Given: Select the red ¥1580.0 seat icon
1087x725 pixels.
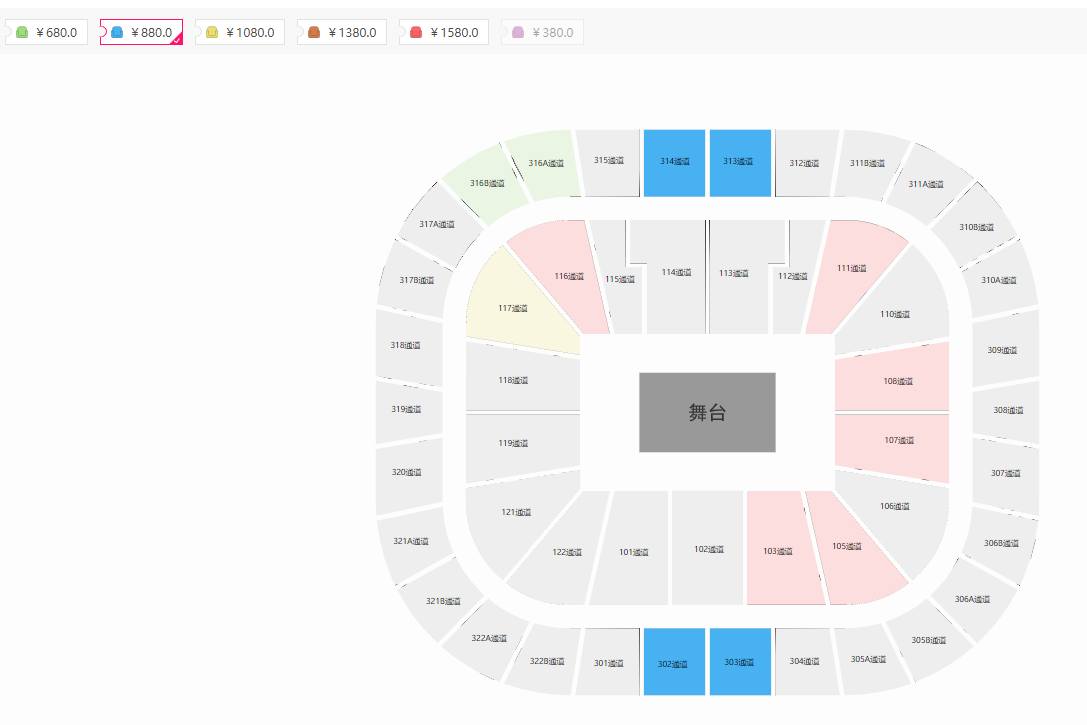Looking at the screenshot, I should point(416,33).
